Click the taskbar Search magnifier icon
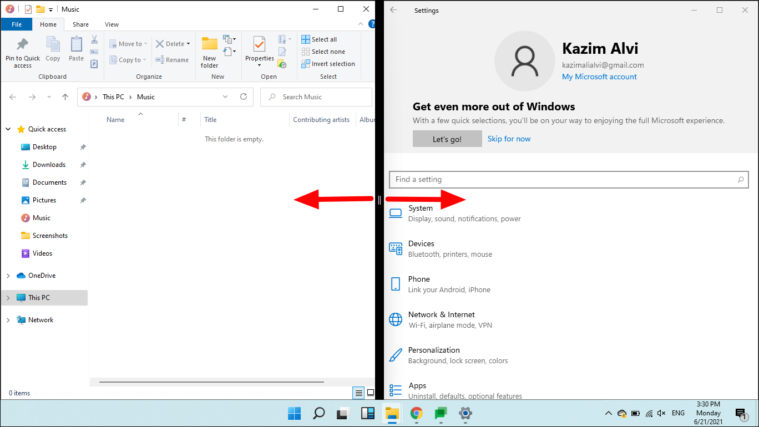Screen dimensions: 759x427 coord(319,413)
